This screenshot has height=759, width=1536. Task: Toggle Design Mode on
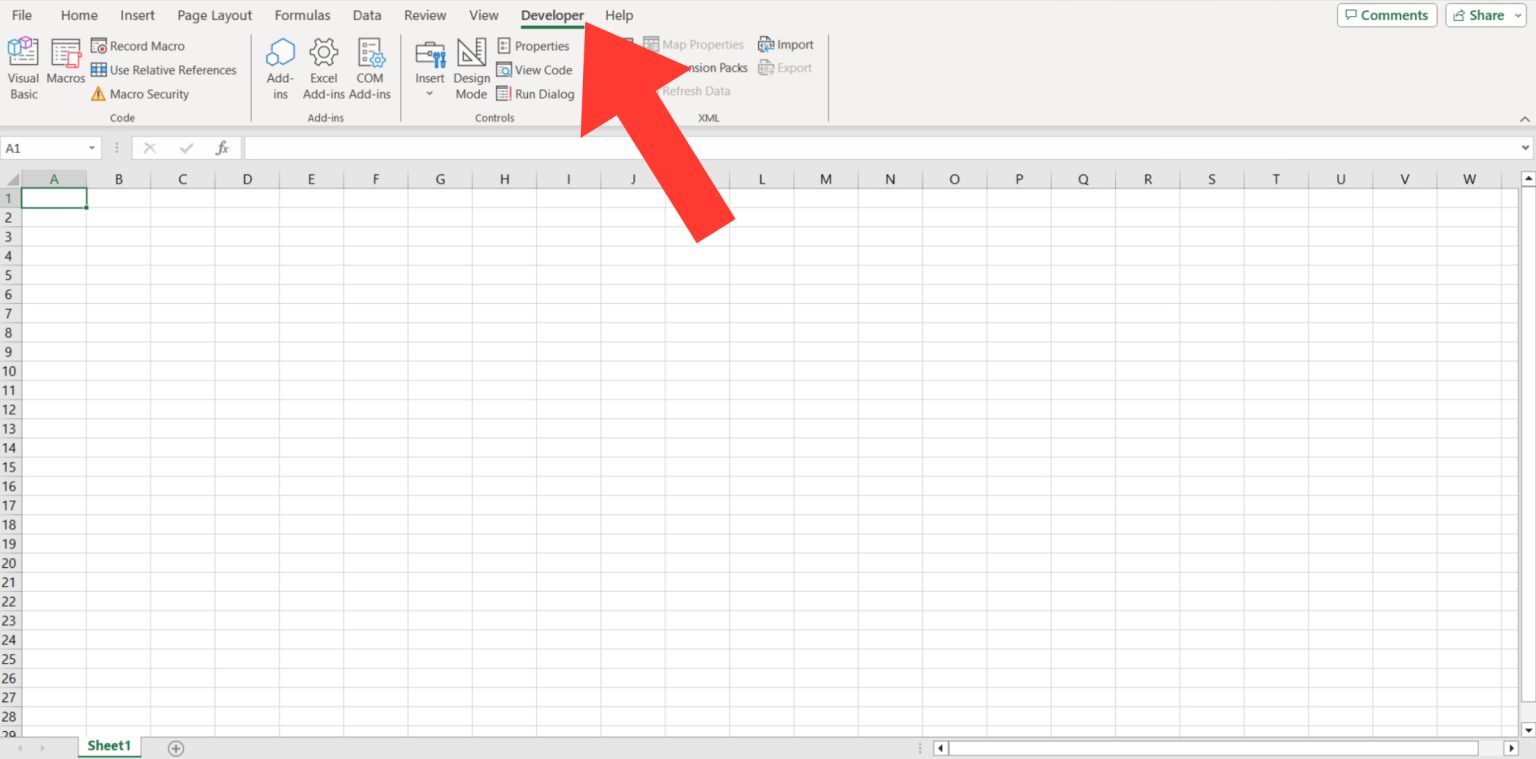click(471, 68)
